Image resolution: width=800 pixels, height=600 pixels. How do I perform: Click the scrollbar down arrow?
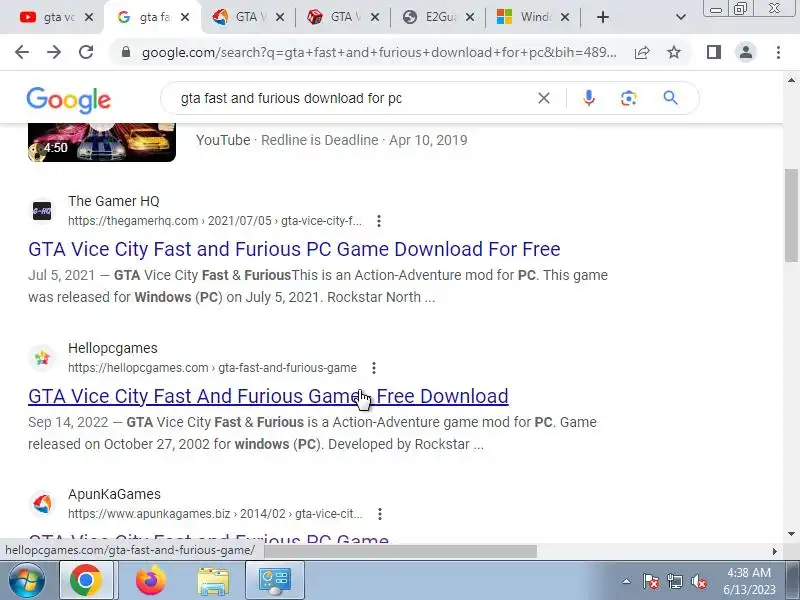pos(791,534)
